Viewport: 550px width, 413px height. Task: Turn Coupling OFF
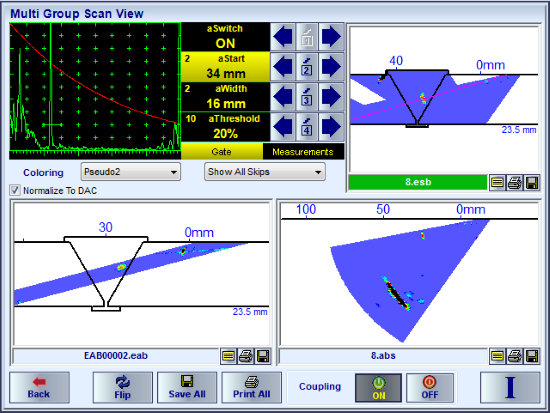(x=430, y=388)
